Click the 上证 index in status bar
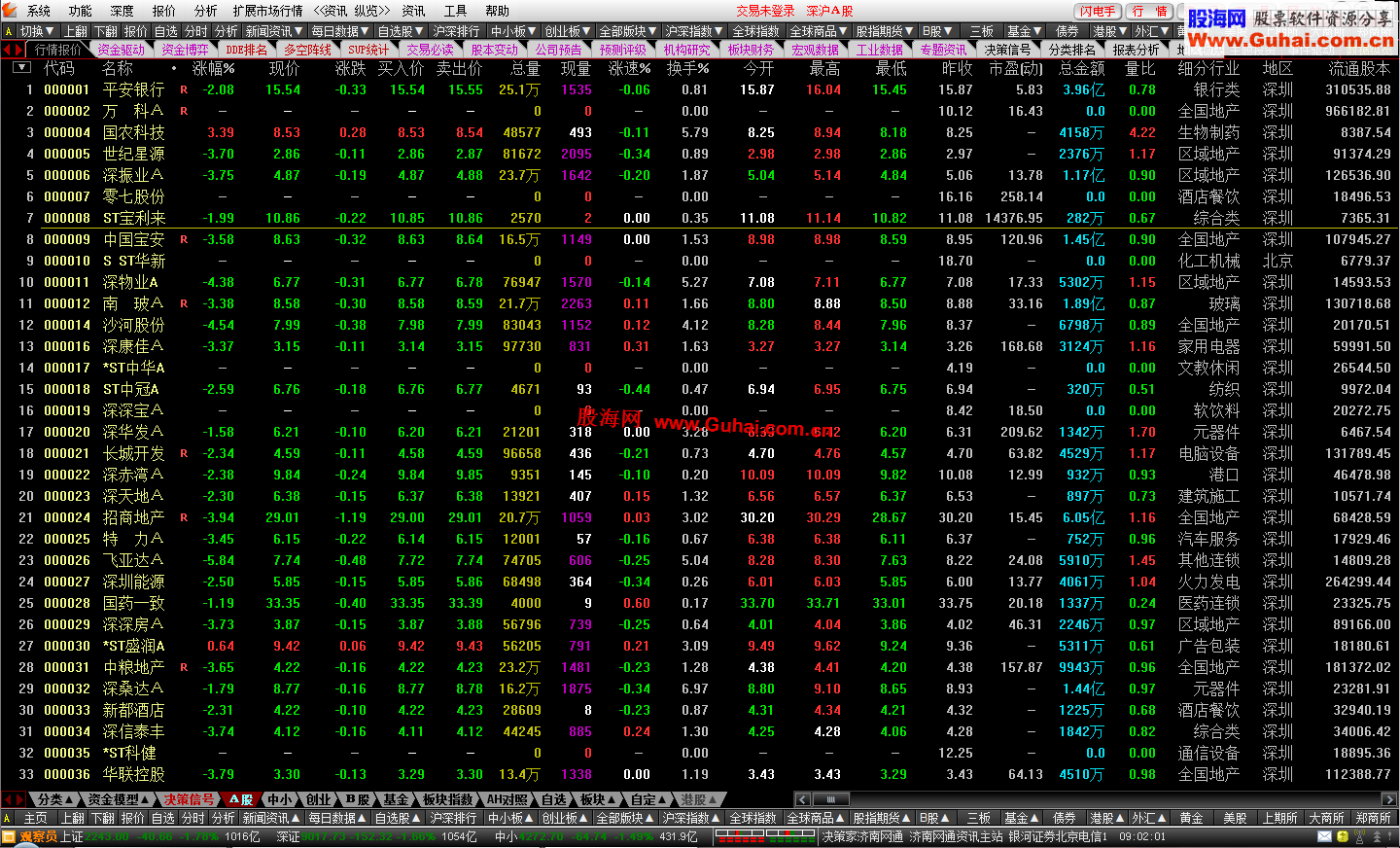This screenshot has height=848, width=1400. click(72, 836)
